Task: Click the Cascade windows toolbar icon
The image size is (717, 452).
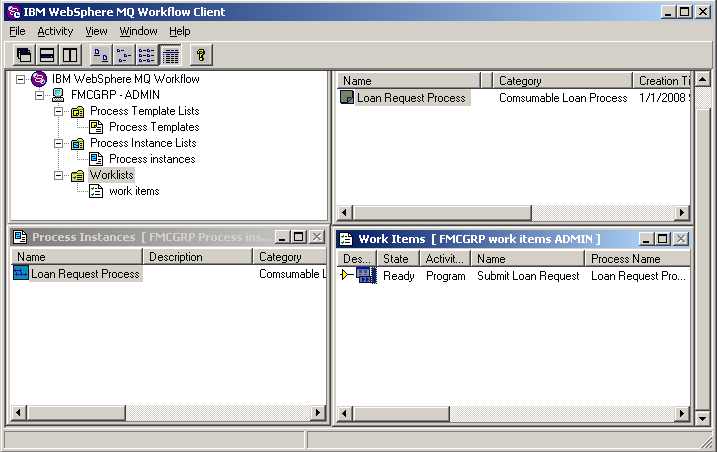Action: click(x=24, y=55)
